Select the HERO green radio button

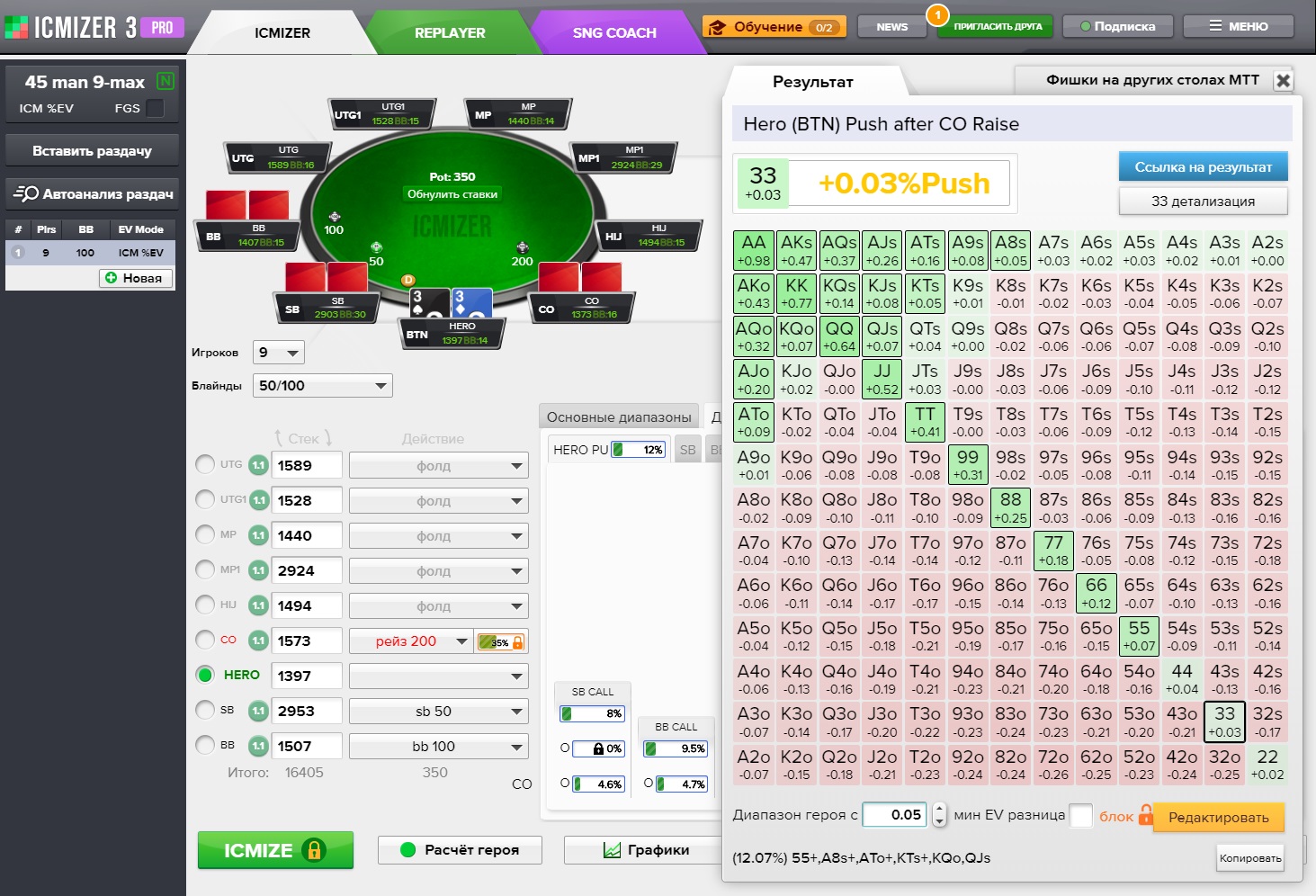coord(205,675)
